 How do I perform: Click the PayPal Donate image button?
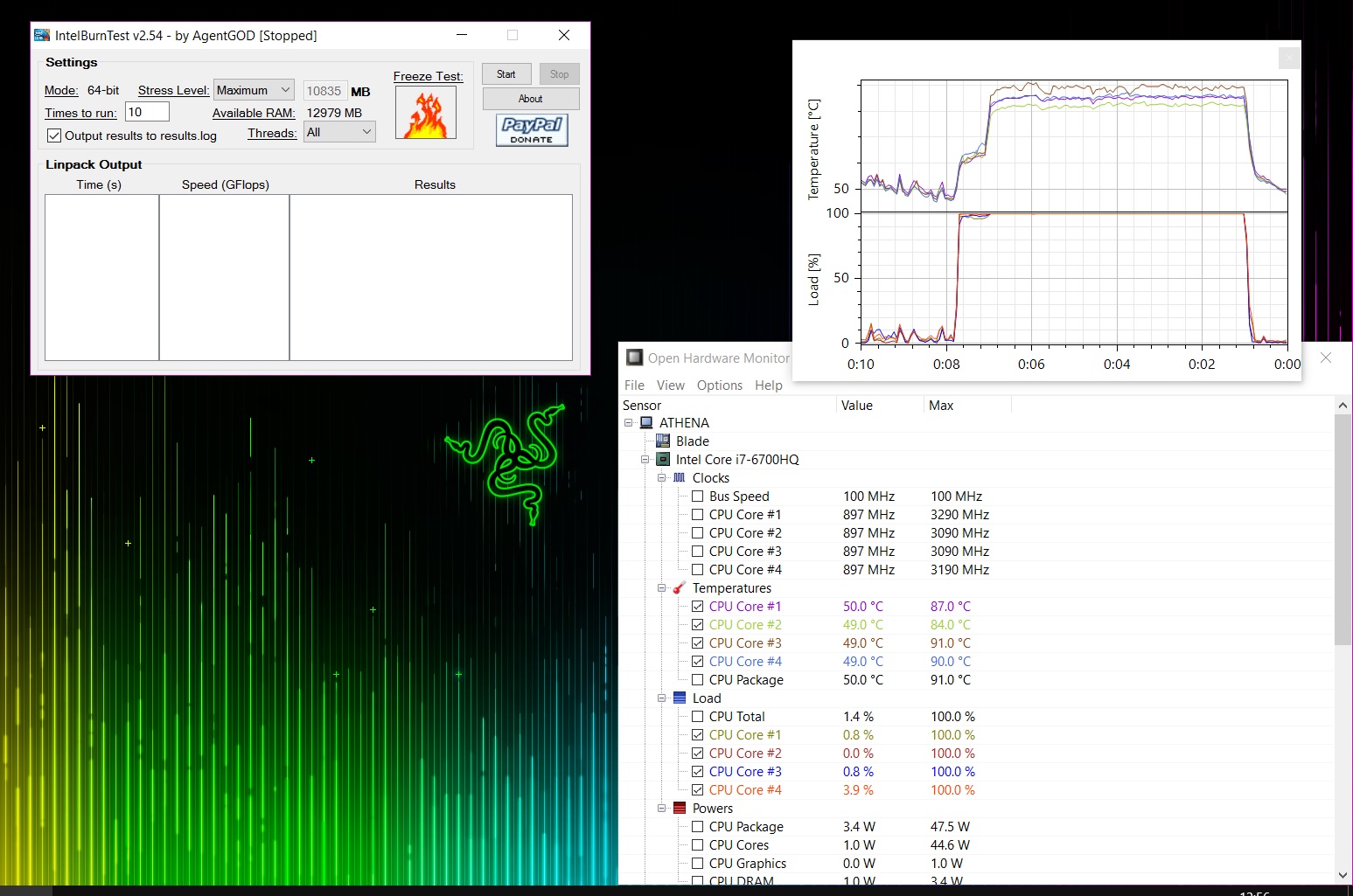coord(532,129)
